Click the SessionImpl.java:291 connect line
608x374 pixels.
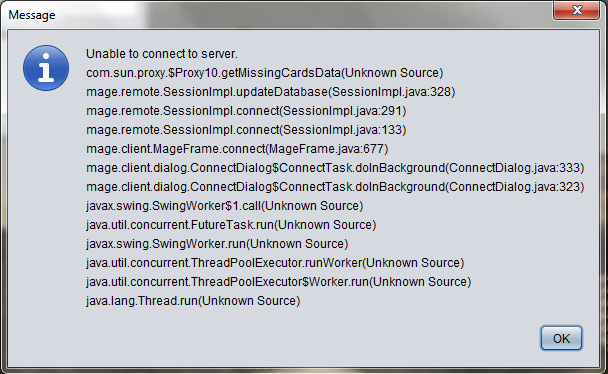(246, 111)
